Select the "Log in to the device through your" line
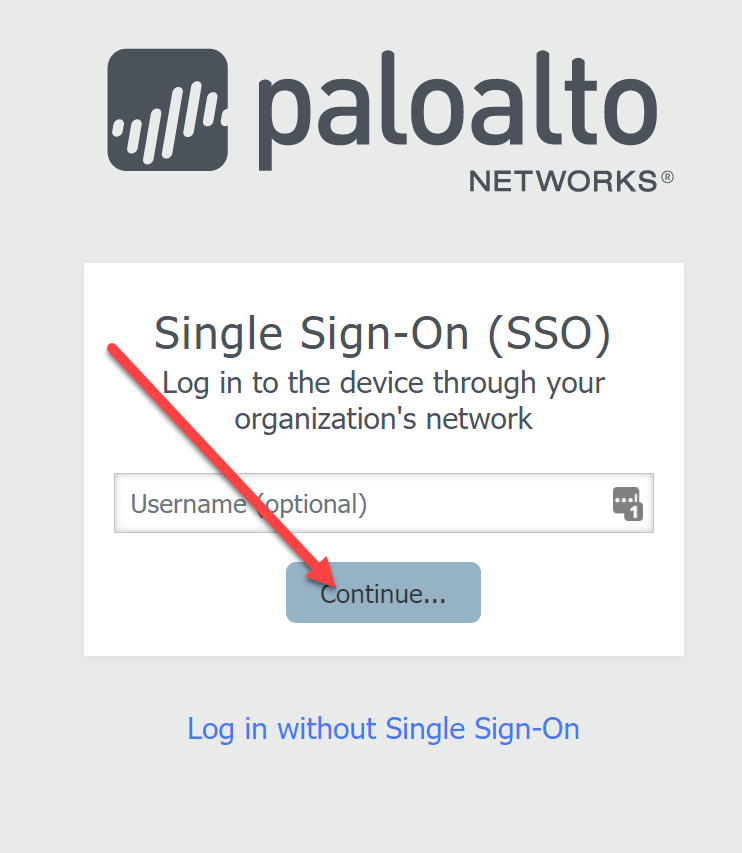The height and width of the screenshot is (853, 742). 384,384
